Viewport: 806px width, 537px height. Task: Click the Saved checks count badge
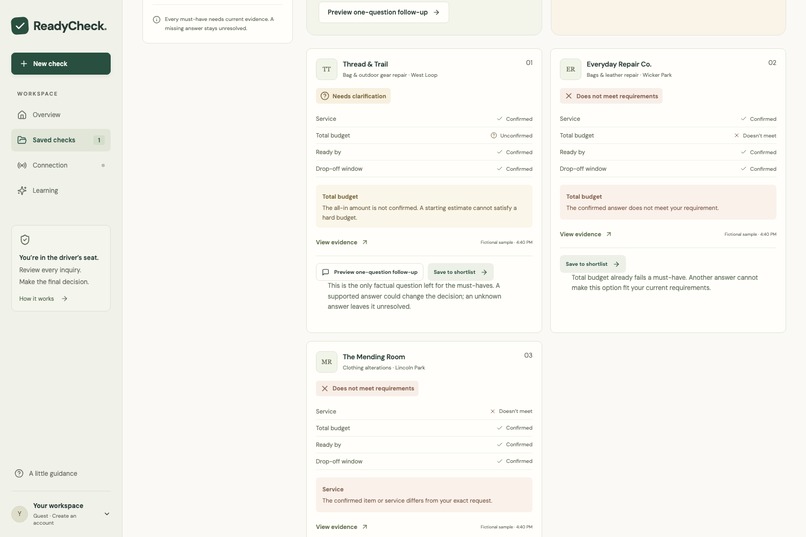pyautogui.click(x=99, y=140)
